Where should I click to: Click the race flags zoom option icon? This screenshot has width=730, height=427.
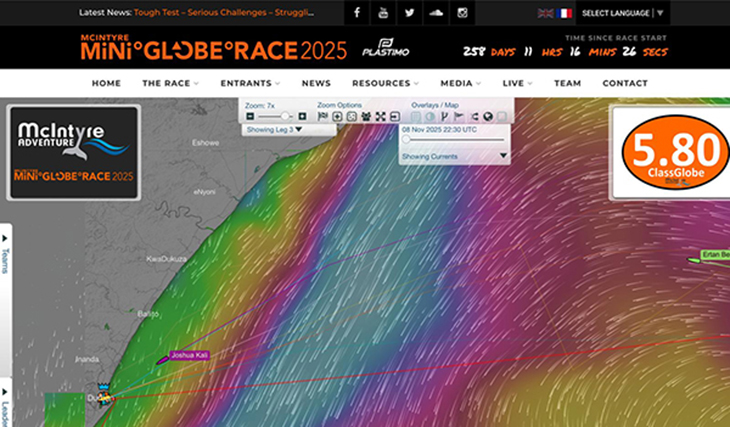(323, 117)
